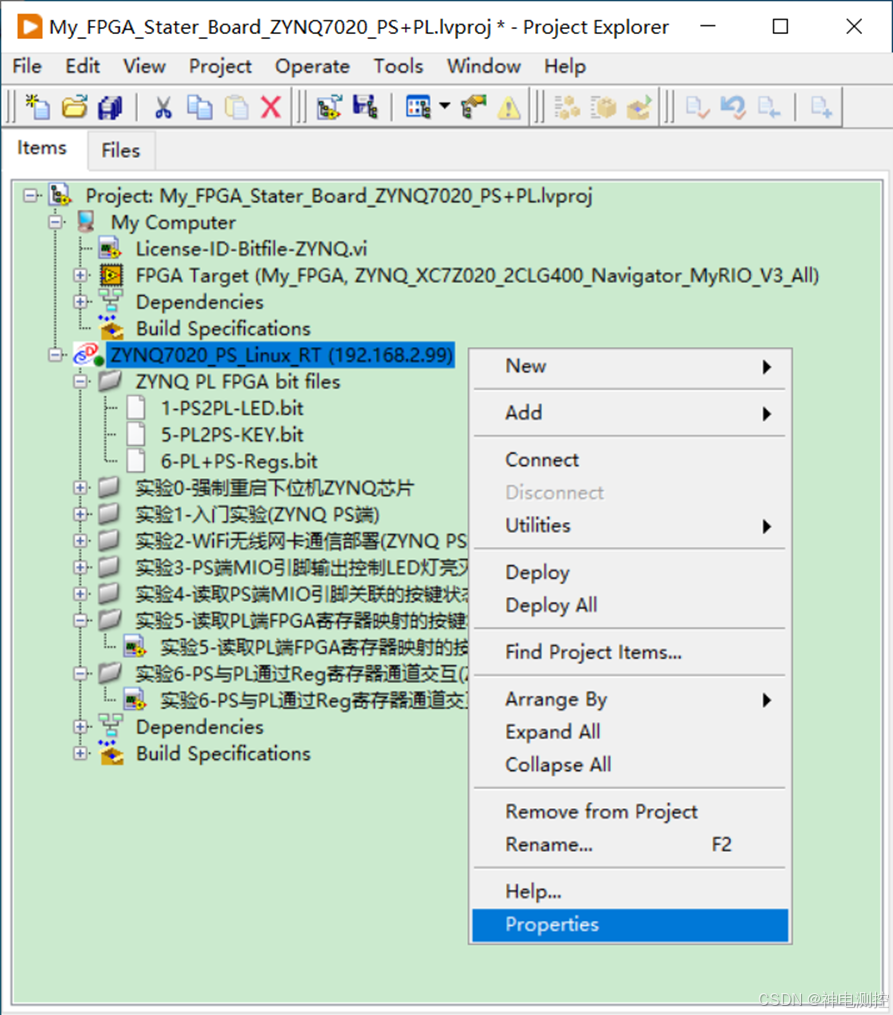Click the 实验5 VI file icon
The image size is (893, 1015).
coord(135,647)
